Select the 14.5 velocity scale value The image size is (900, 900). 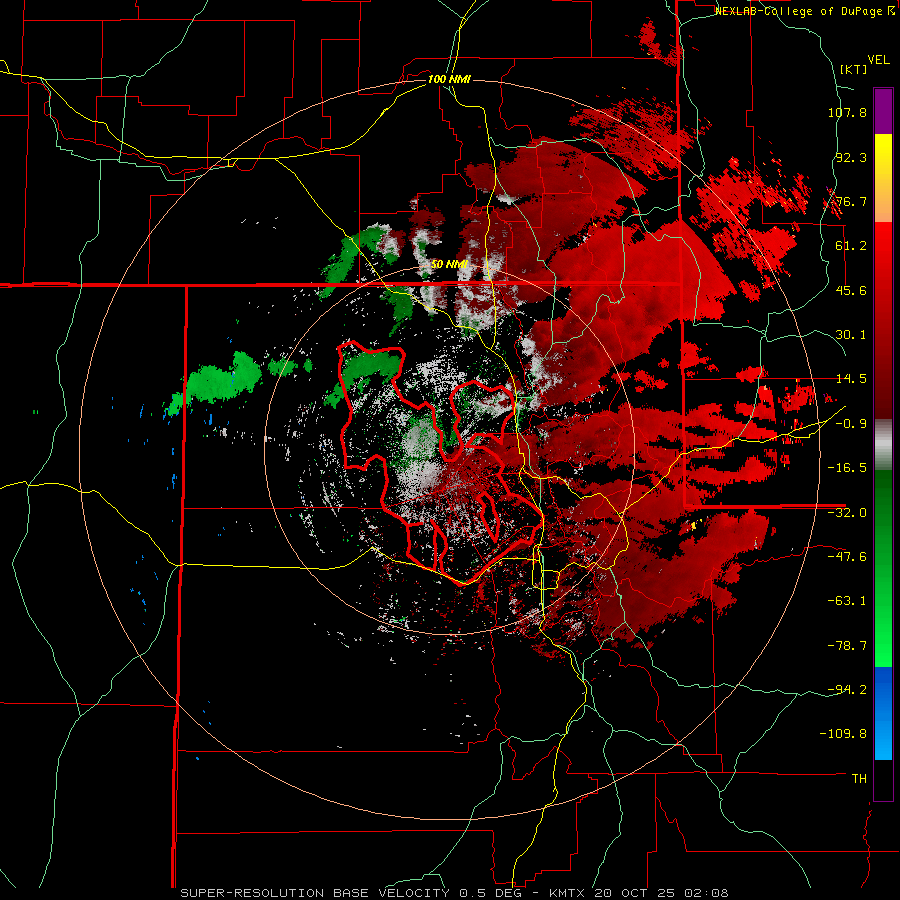851,379
